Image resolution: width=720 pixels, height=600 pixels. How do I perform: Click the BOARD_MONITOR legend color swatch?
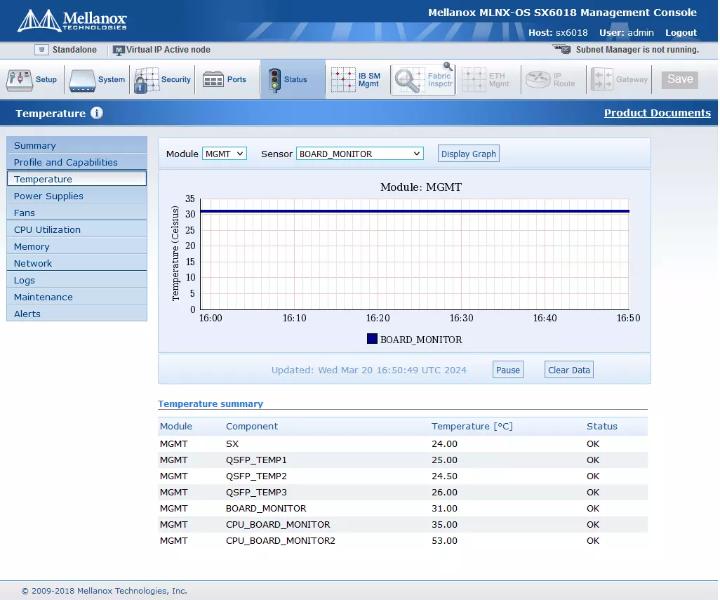coord(372,339)
